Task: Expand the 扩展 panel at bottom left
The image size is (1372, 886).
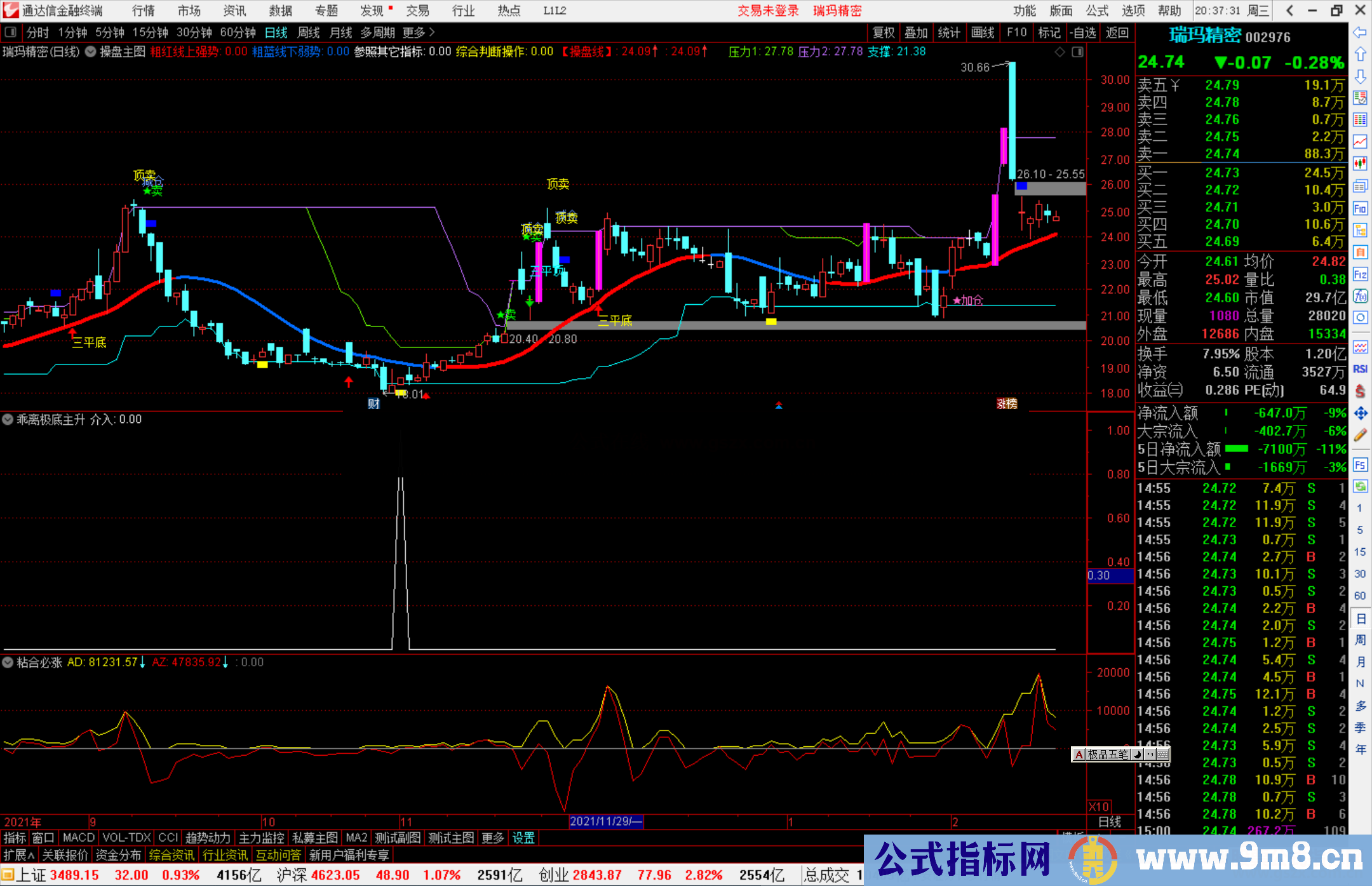Action: coord(18,855)
